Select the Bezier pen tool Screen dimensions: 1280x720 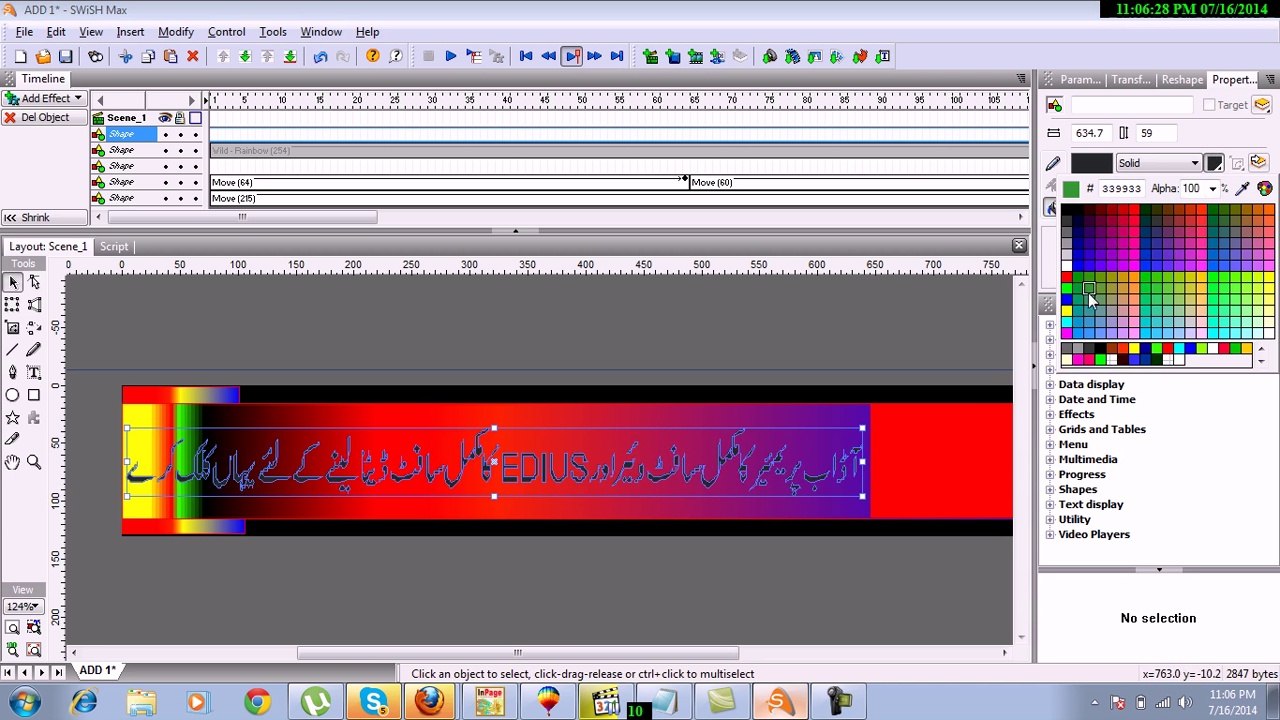(x=12, y=372)
